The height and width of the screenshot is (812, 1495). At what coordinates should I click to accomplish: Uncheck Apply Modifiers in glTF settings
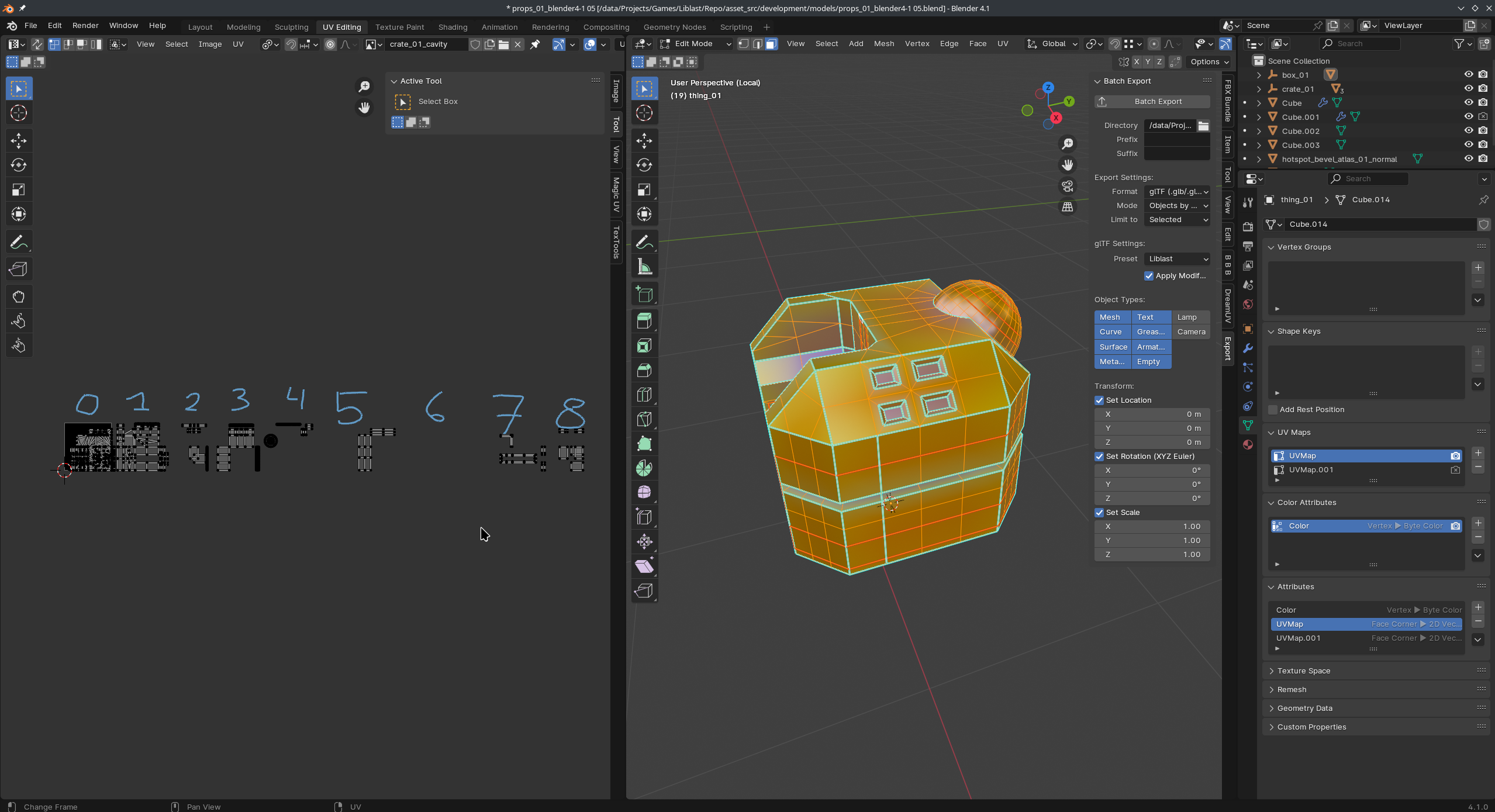click(x=1149, y=276)
